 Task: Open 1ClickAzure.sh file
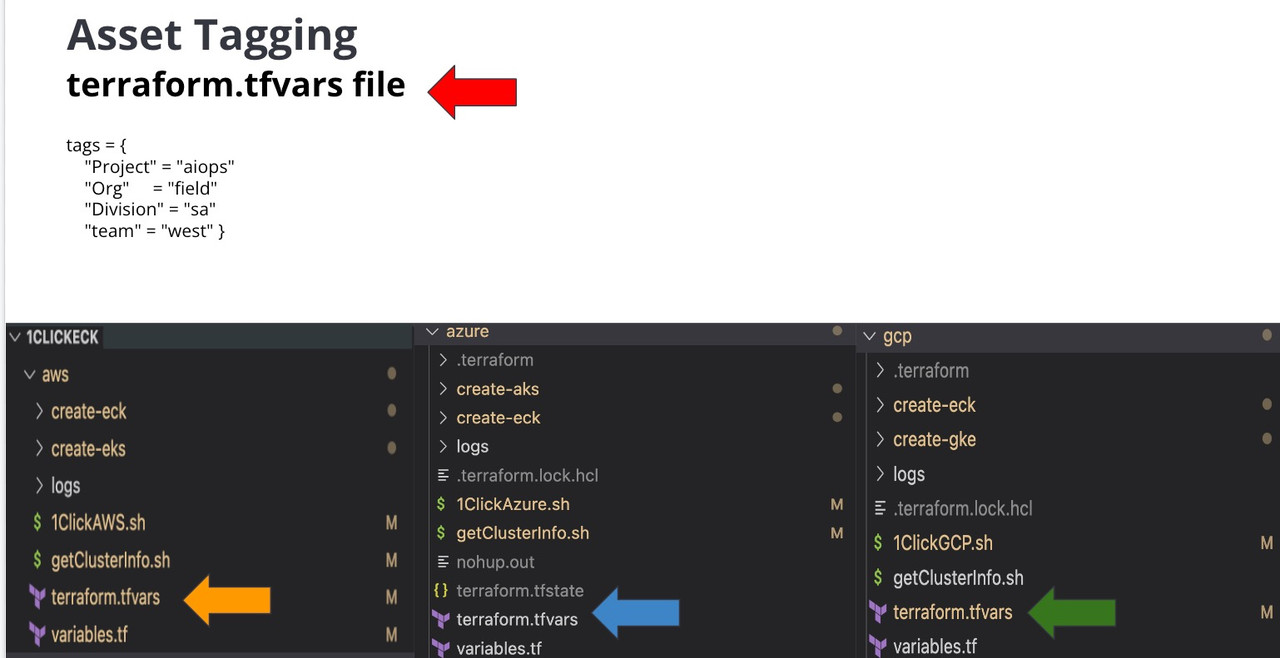tap(513, 504)
